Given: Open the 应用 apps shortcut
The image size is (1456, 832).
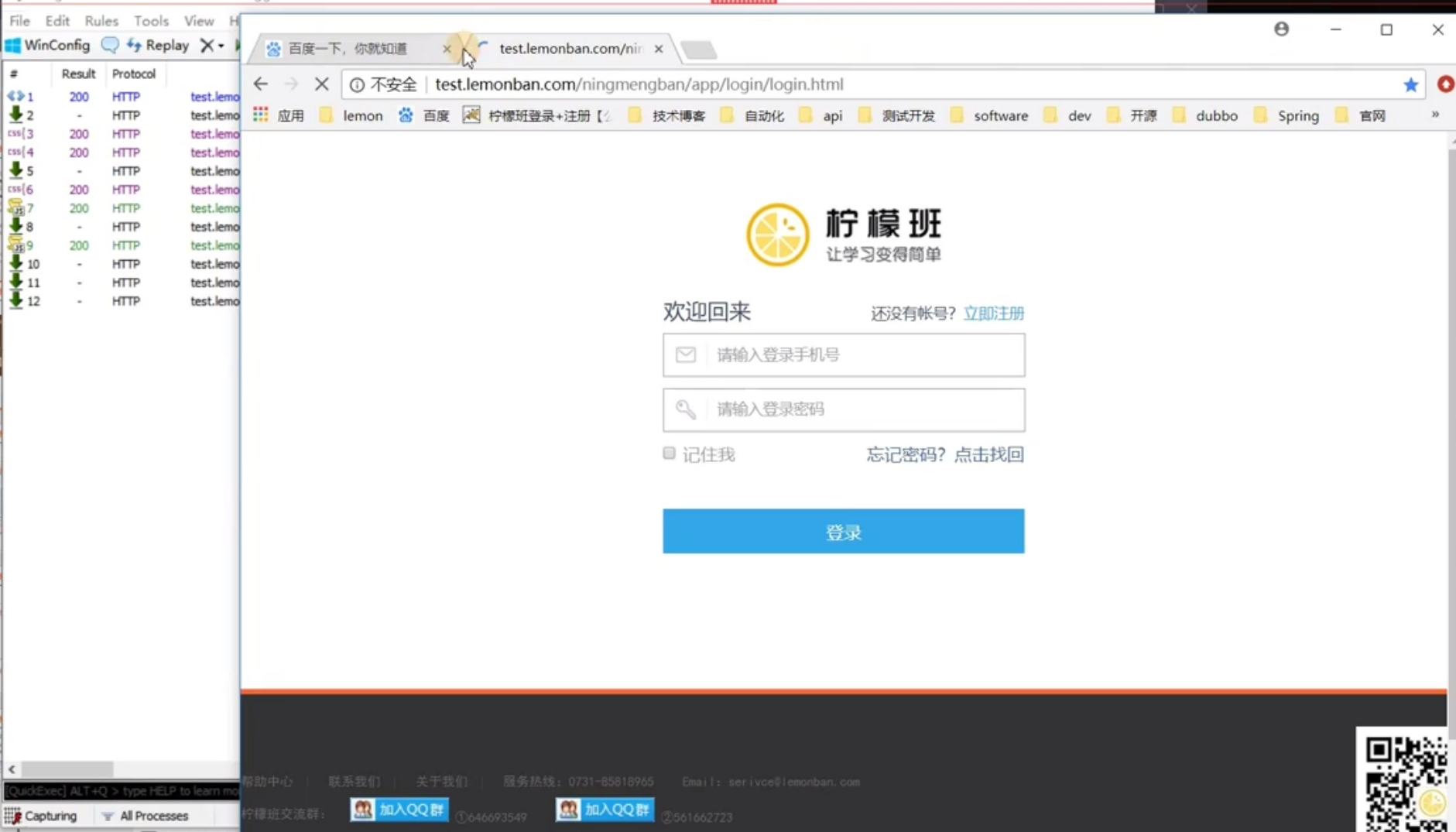Looking at the screenshot, I should click(279, 115).
